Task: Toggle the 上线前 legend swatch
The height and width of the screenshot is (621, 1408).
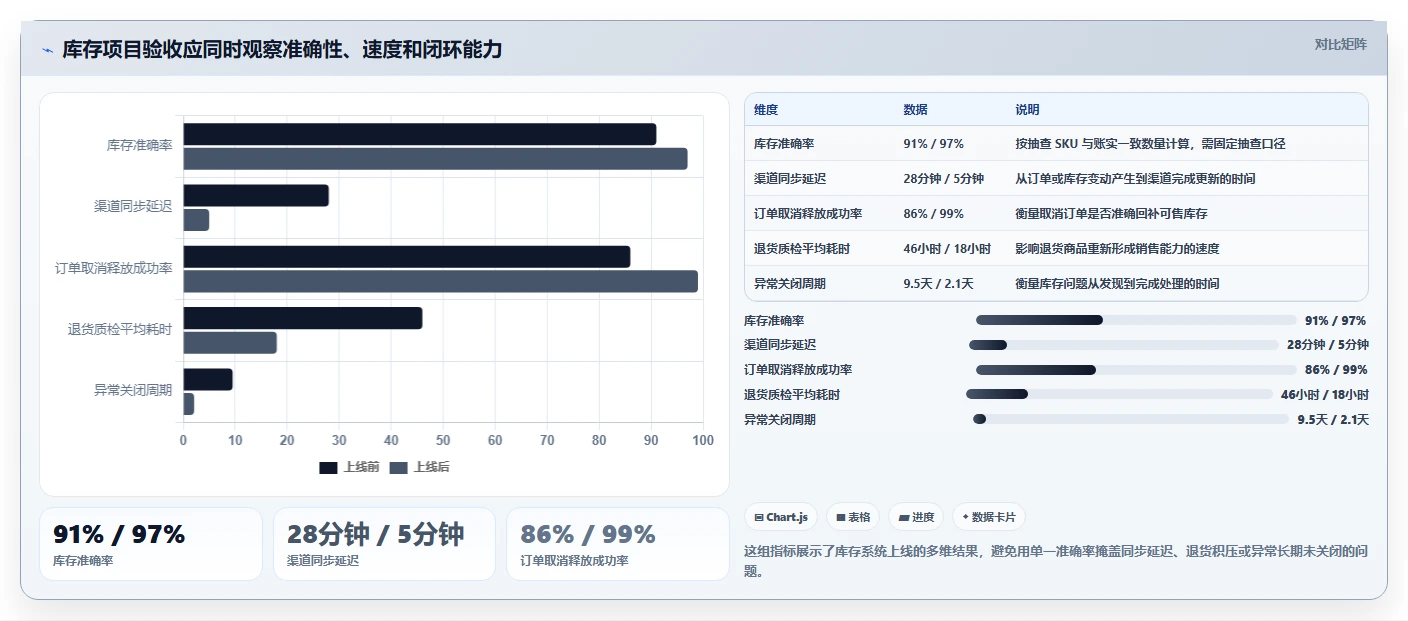Action: coord(329,467)
